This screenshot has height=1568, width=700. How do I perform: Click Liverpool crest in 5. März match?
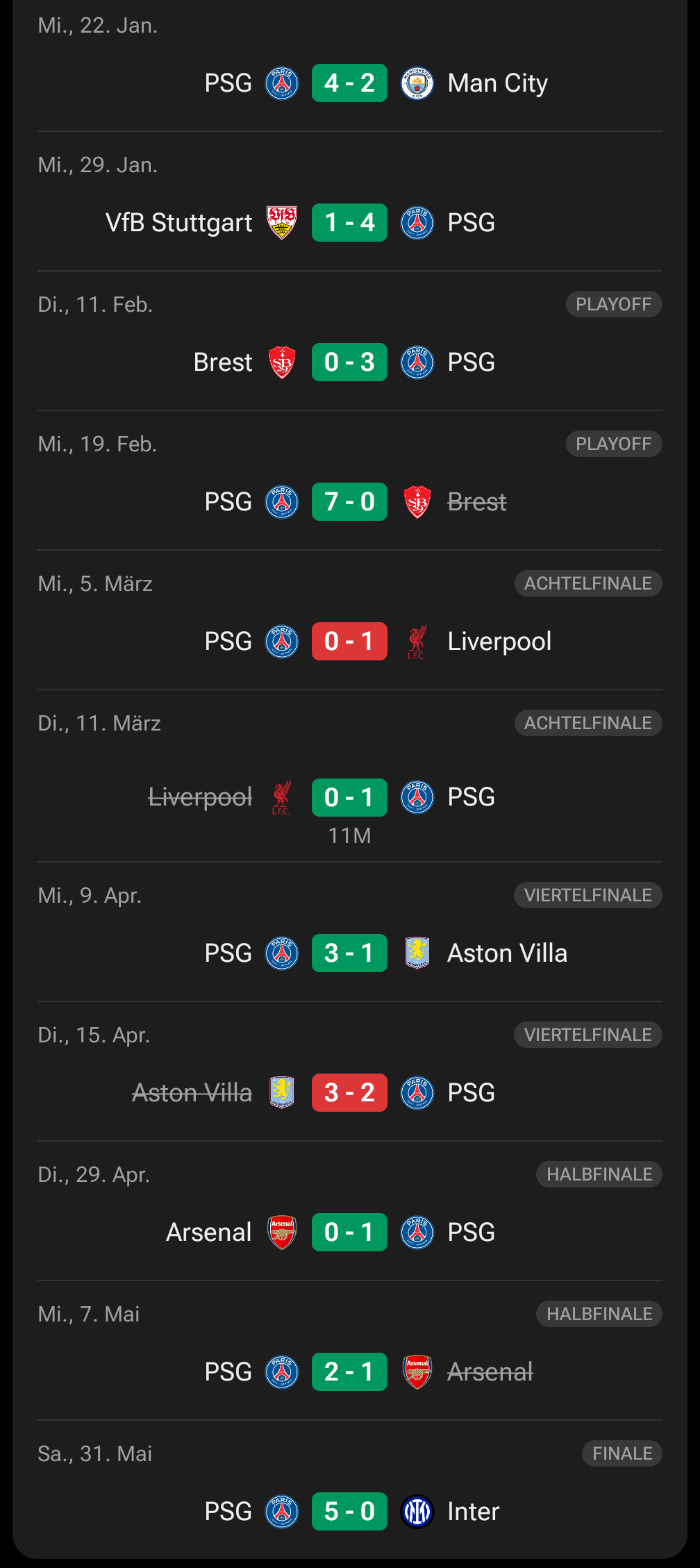417,642
